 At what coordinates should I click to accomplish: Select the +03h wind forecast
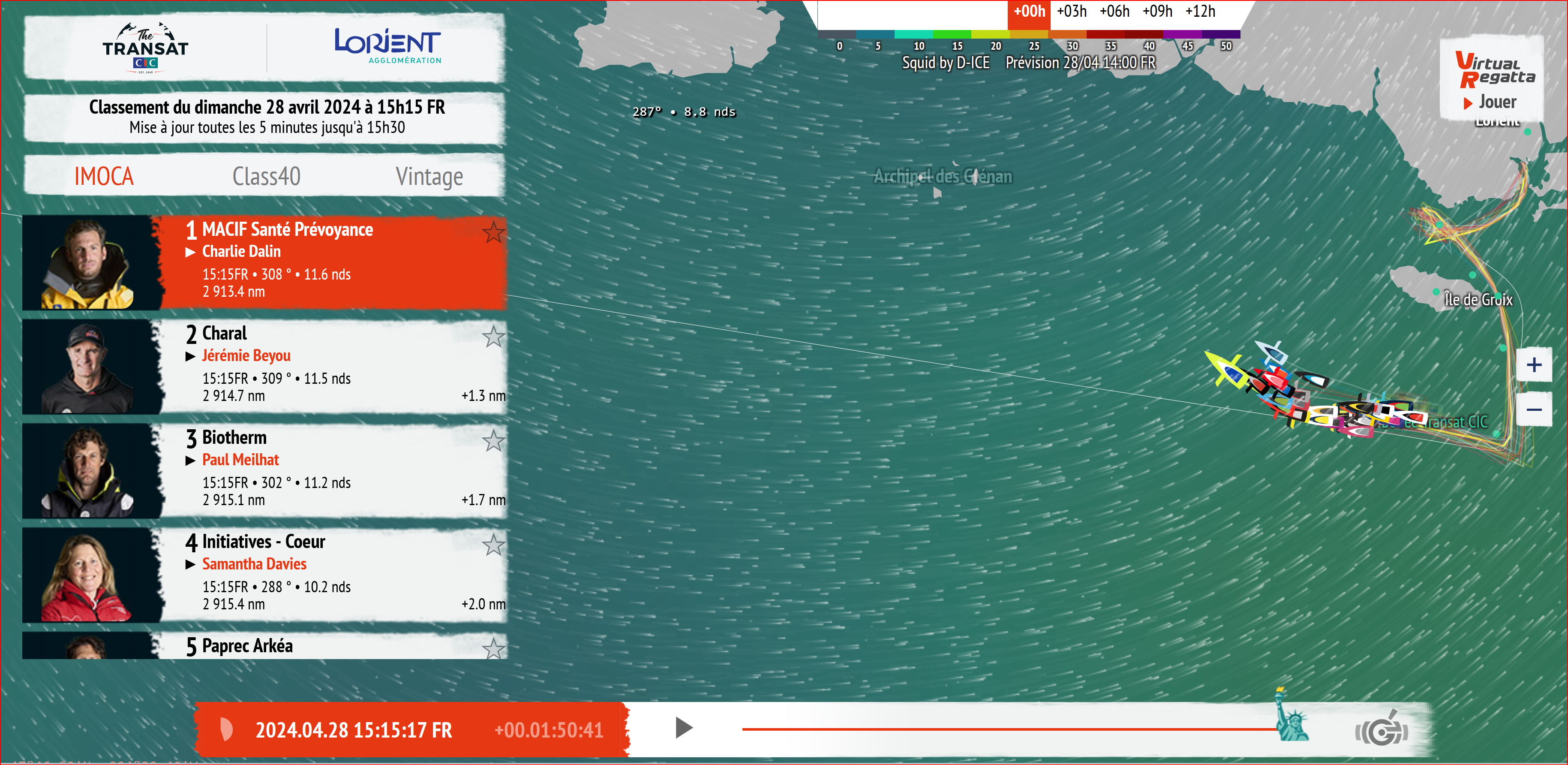click(x=1071, y=12)
